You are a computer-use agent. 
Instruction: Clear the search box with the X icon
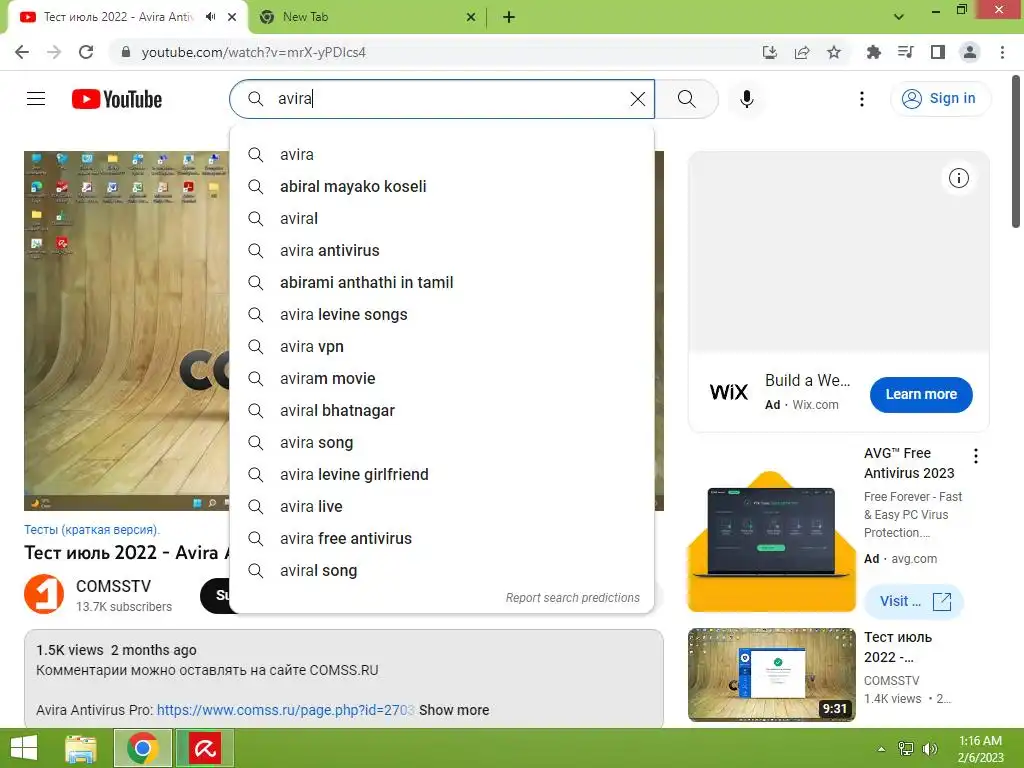click(637, 99)
